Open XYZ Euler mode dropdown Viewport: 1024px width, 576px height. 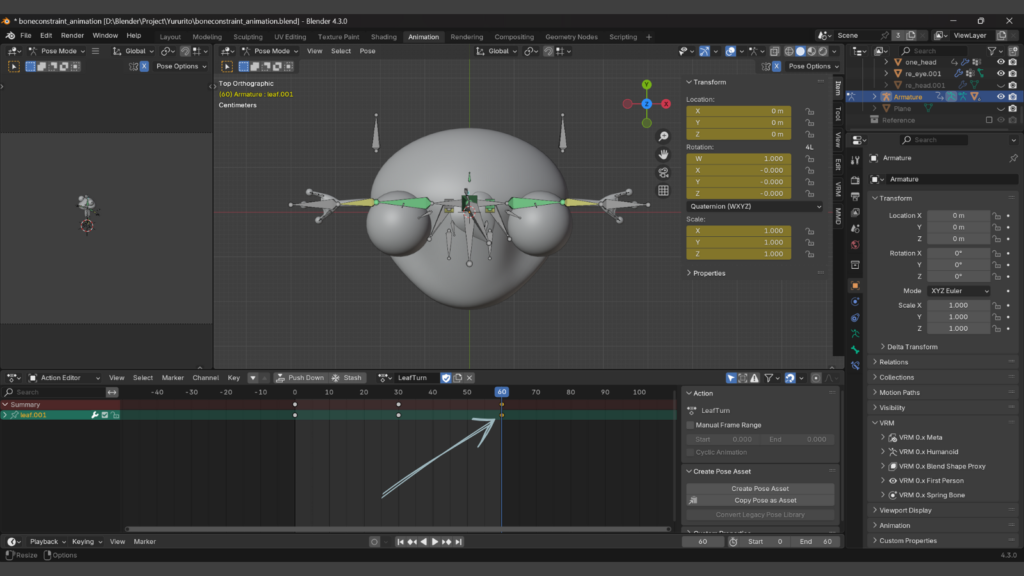point(959,291)
